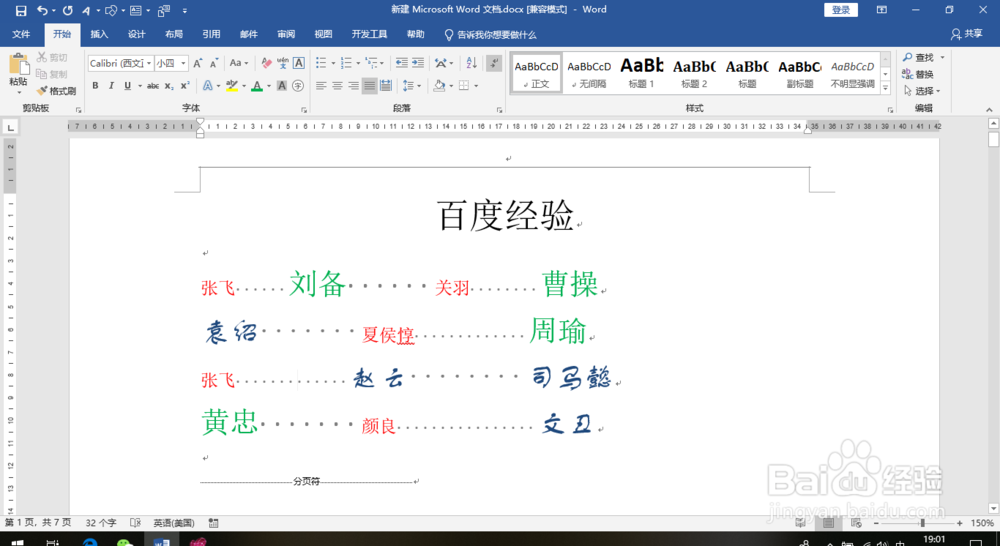Image resolution: width=1000 pixels, height=546 pixels.
Task: Switch to the Layout (布局) tab
Action: [x=173, y=34]
